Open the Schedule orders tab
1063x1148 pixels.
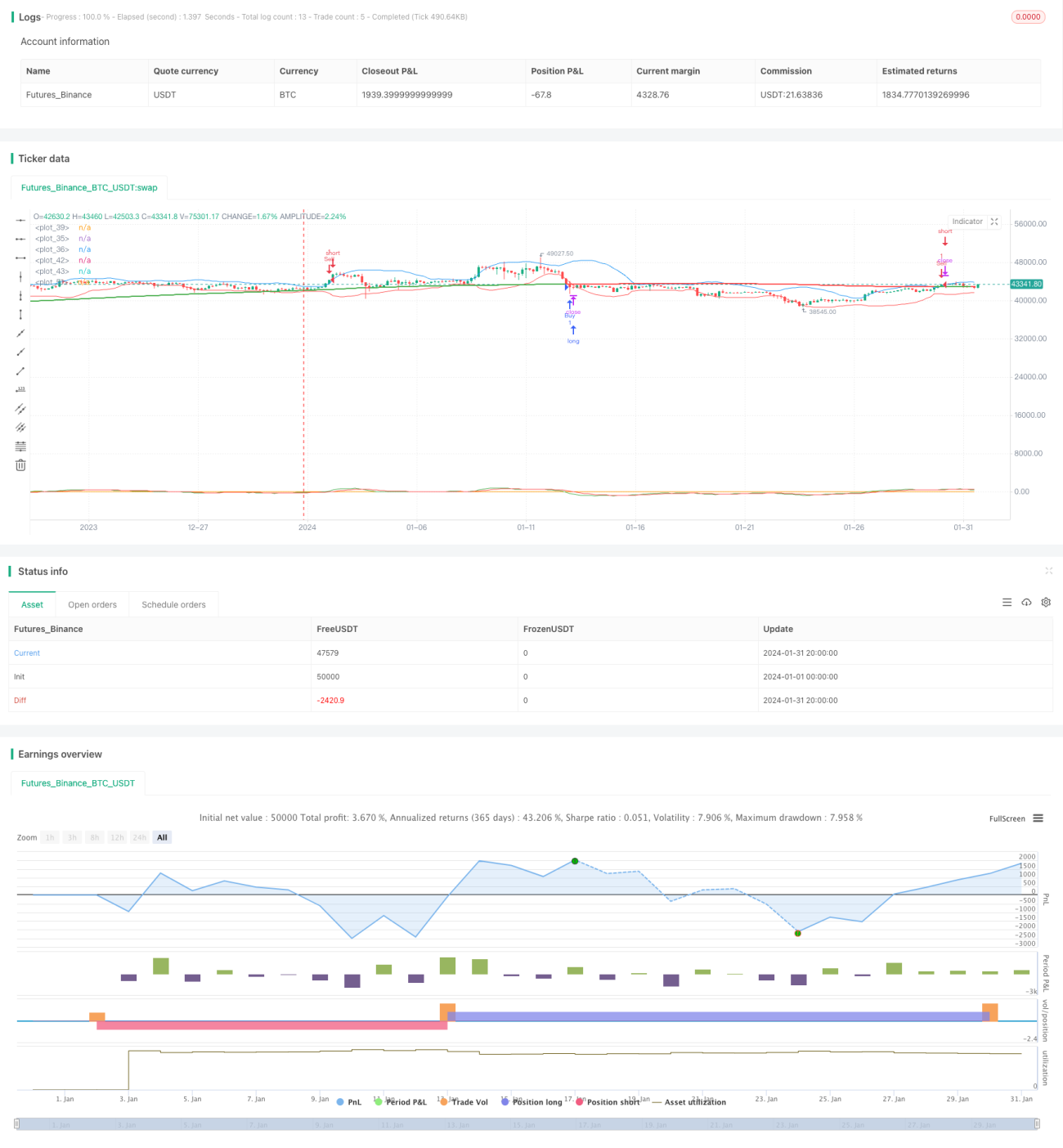tap(173, 605)
